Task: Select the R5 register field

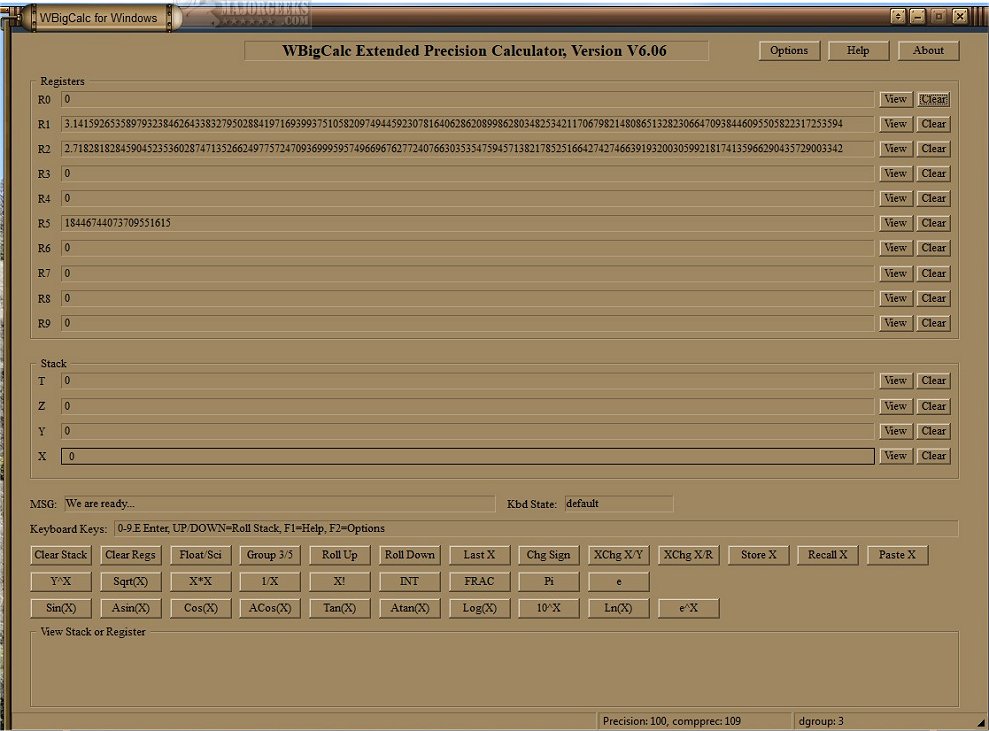Action: pyautogui.click(x=467, y=223)
